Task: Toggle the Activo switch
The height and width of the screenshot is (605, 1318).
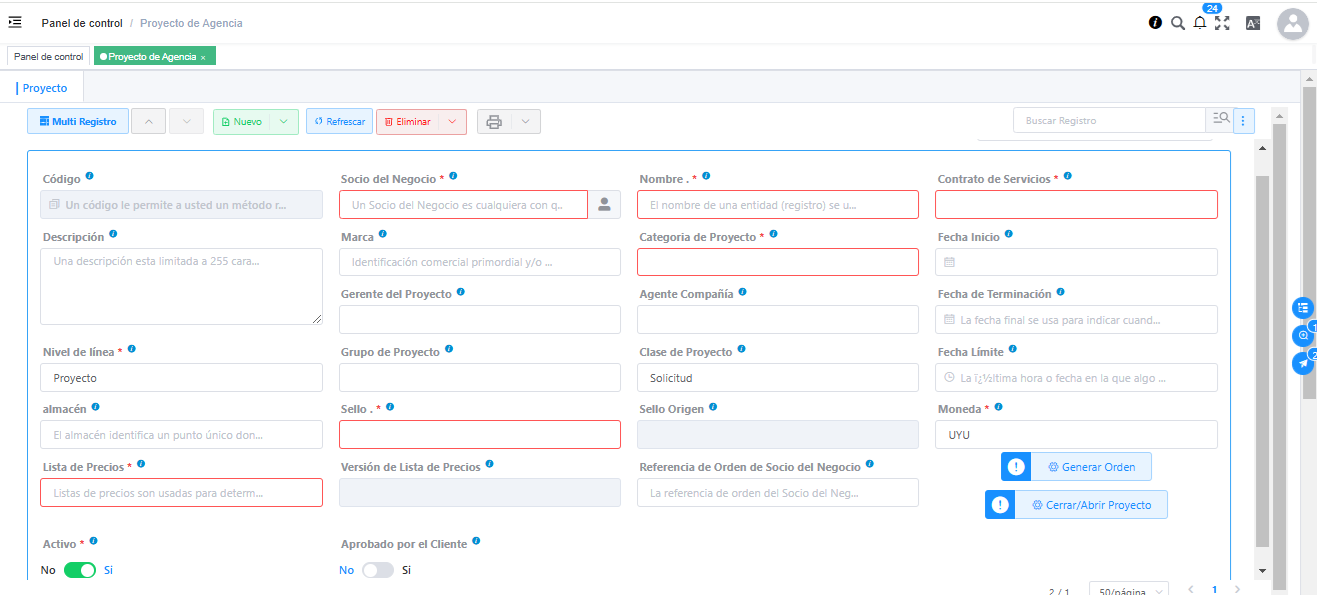Action: 80,570
